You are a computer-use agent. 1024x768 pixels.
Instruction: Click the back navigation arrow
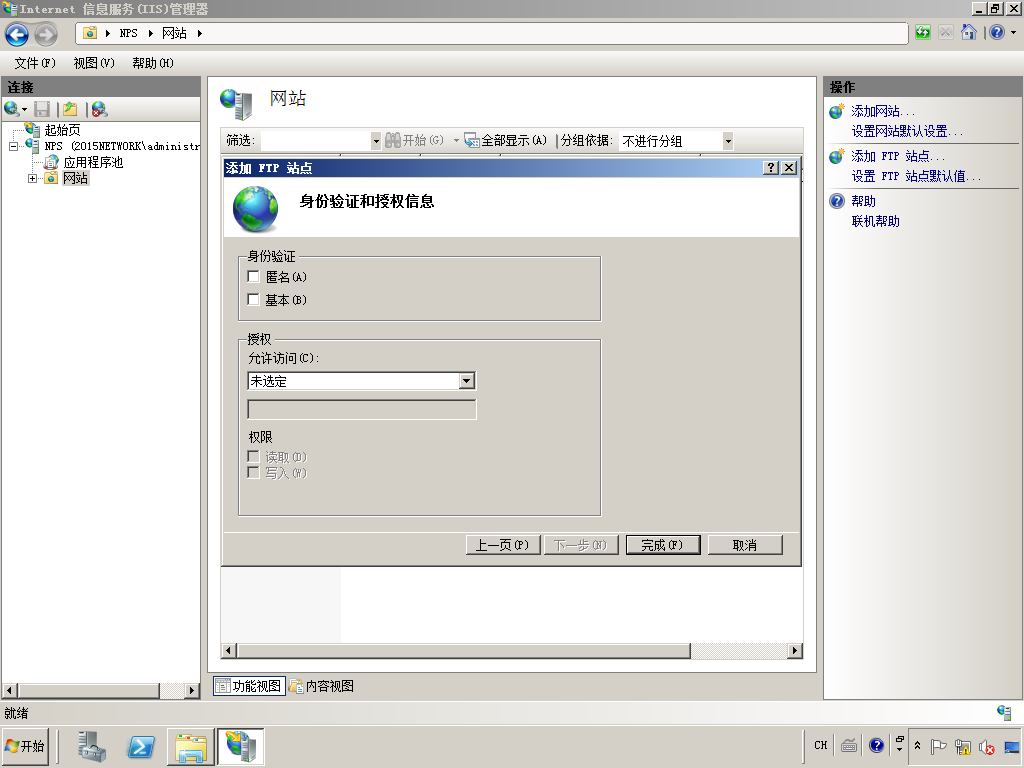tap(18, 34)
